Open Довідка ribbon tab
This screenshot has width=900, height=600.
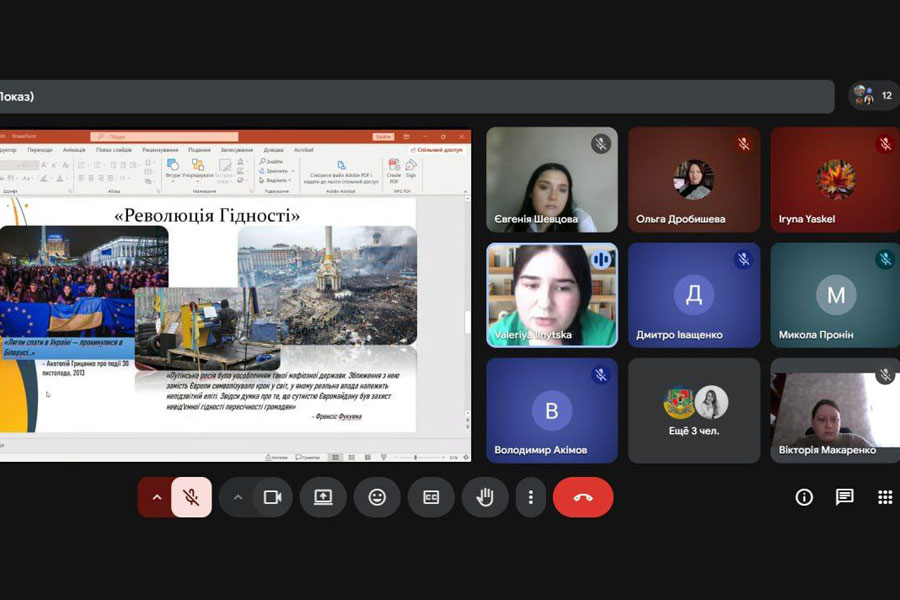tap(273, 150)
